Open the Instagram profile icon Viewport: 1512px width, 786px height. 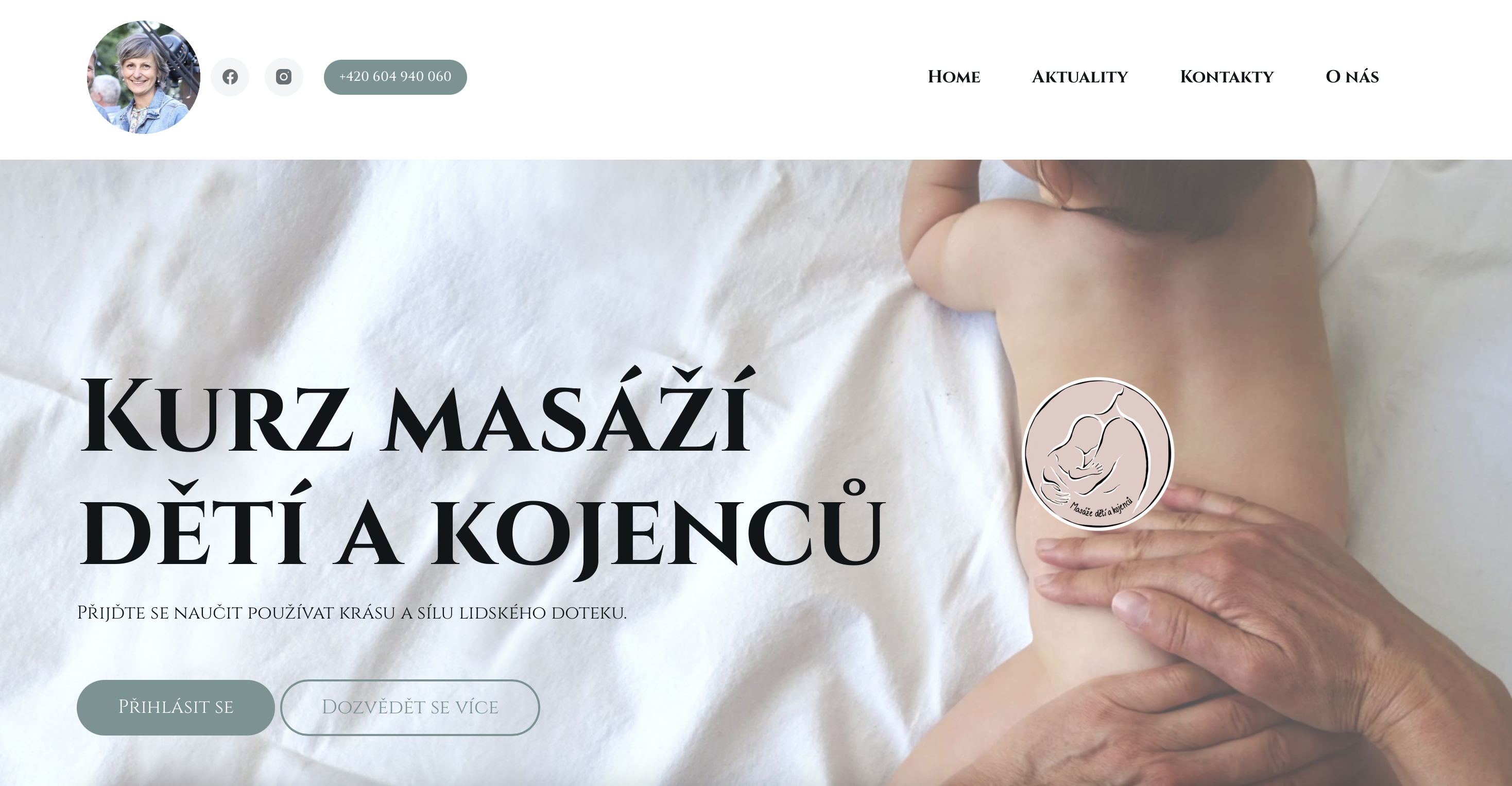284,77
